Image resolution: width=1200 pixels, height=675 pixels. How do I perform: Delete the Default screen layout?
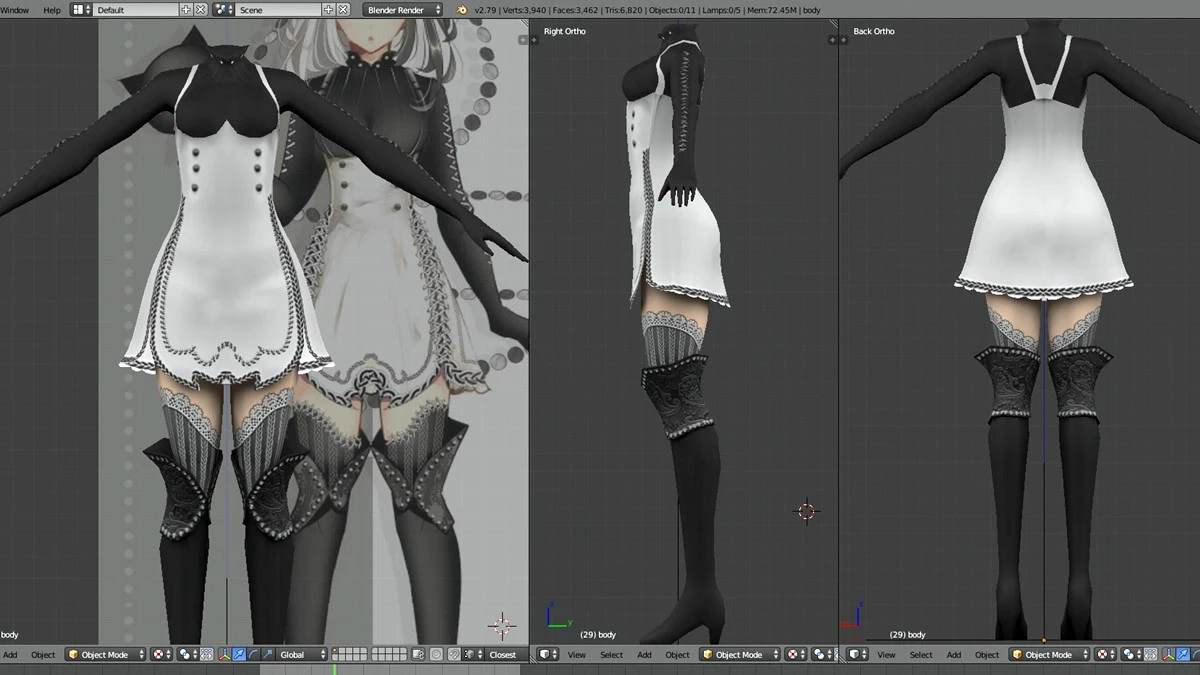pos(201,10)
